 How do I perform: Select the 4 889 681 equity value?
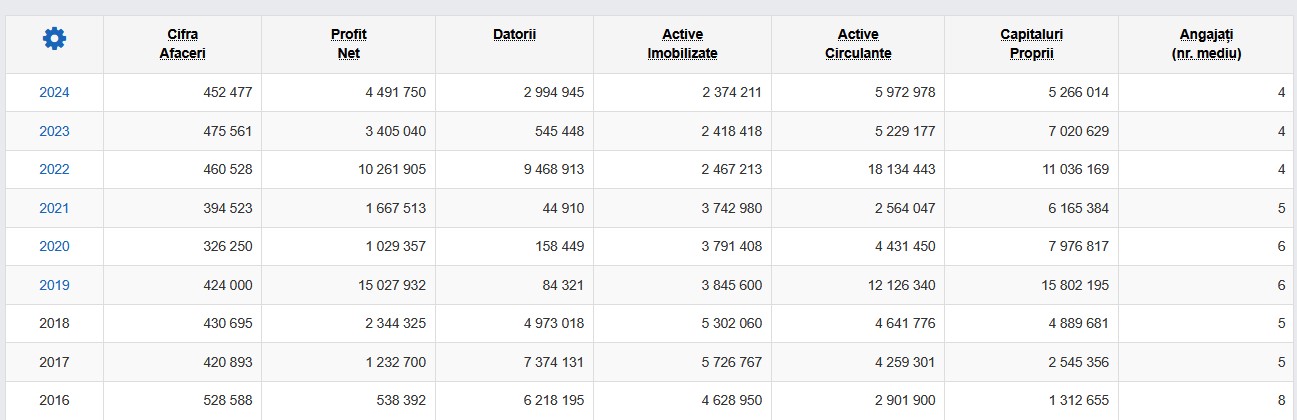tap(1078, 323)
